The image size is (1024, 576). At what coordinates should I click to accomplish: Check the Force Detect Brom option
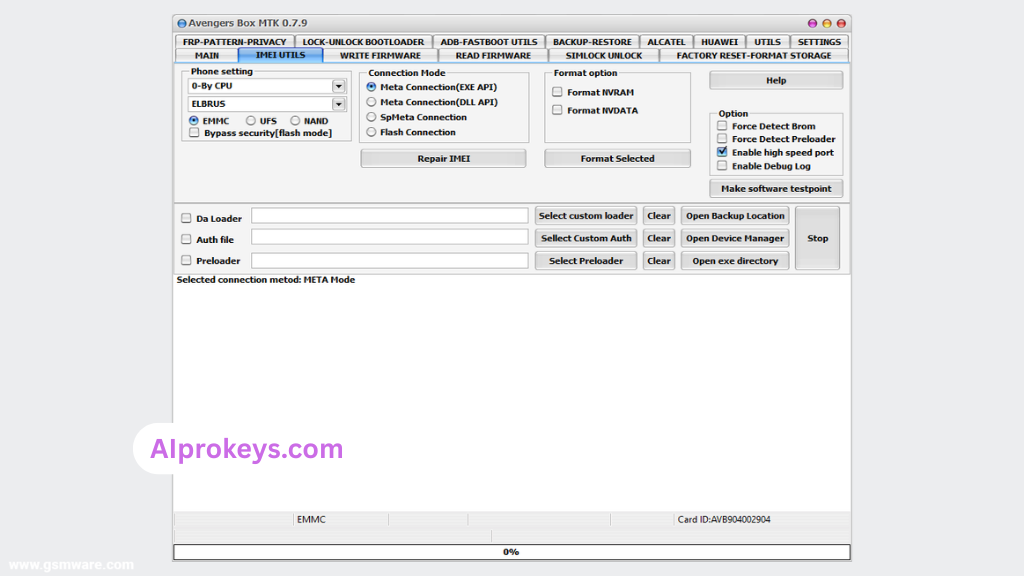tap(722, 126)
